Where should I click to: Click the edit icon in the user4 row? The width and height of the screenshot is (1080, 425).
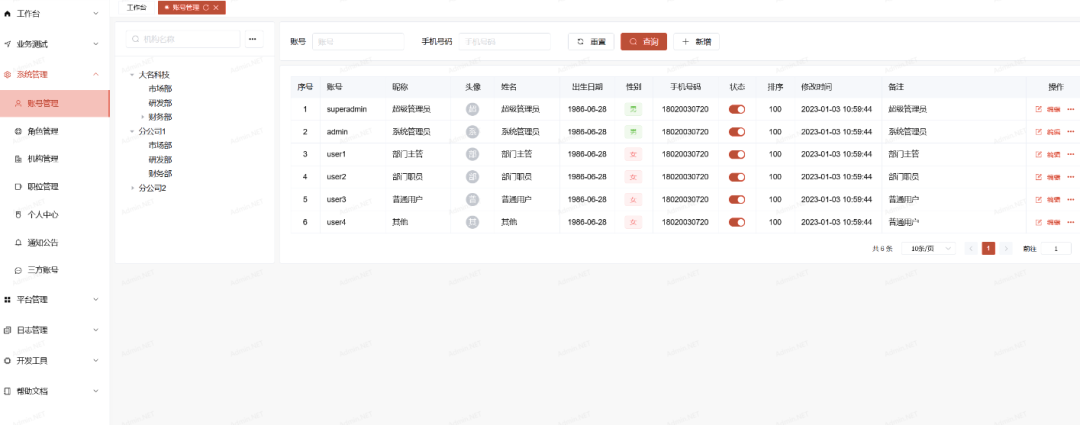pyautogui.click(x=1039, y=222)
